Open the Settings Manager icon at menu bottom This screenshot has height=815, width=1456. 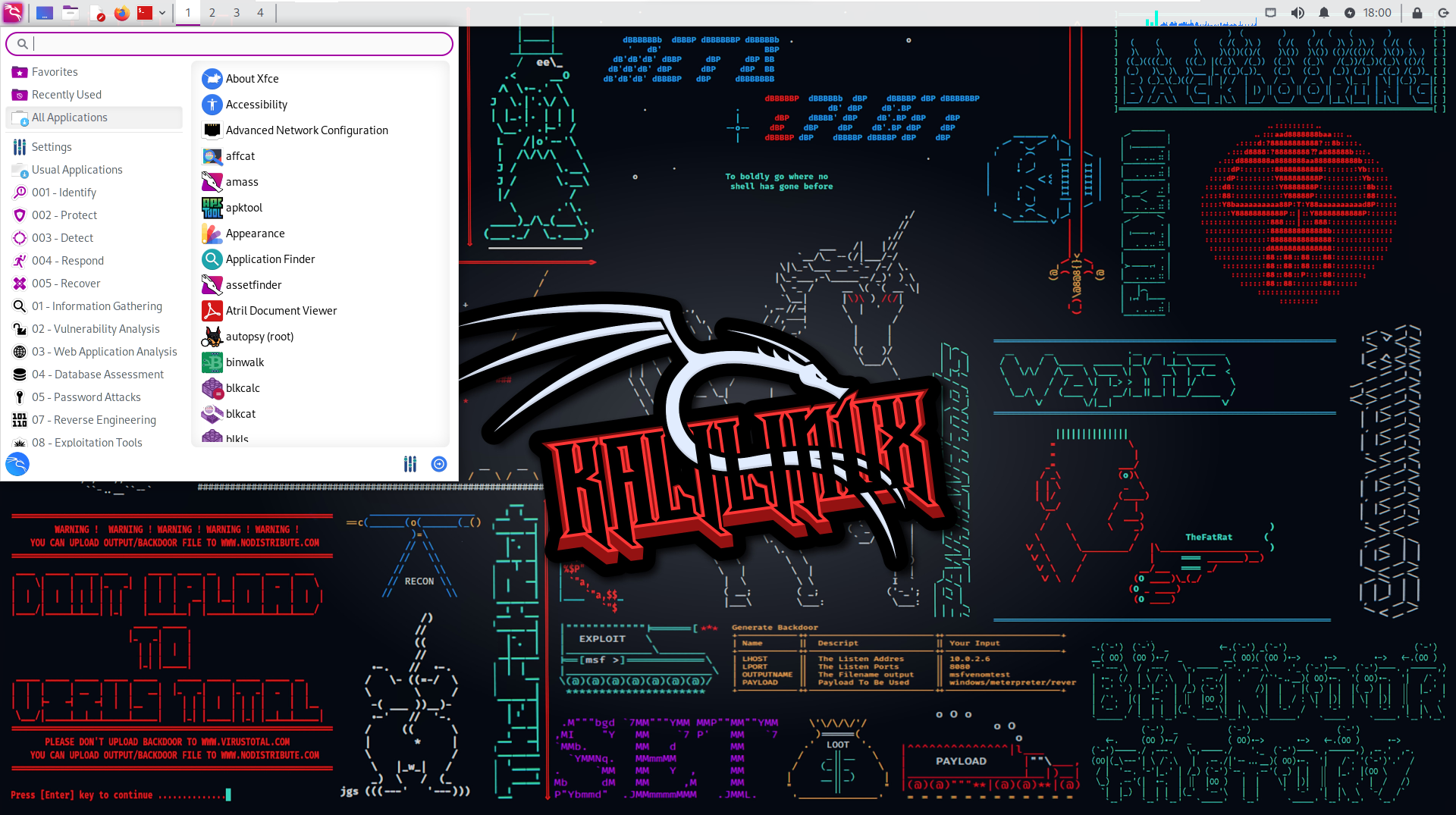[410, 464]
